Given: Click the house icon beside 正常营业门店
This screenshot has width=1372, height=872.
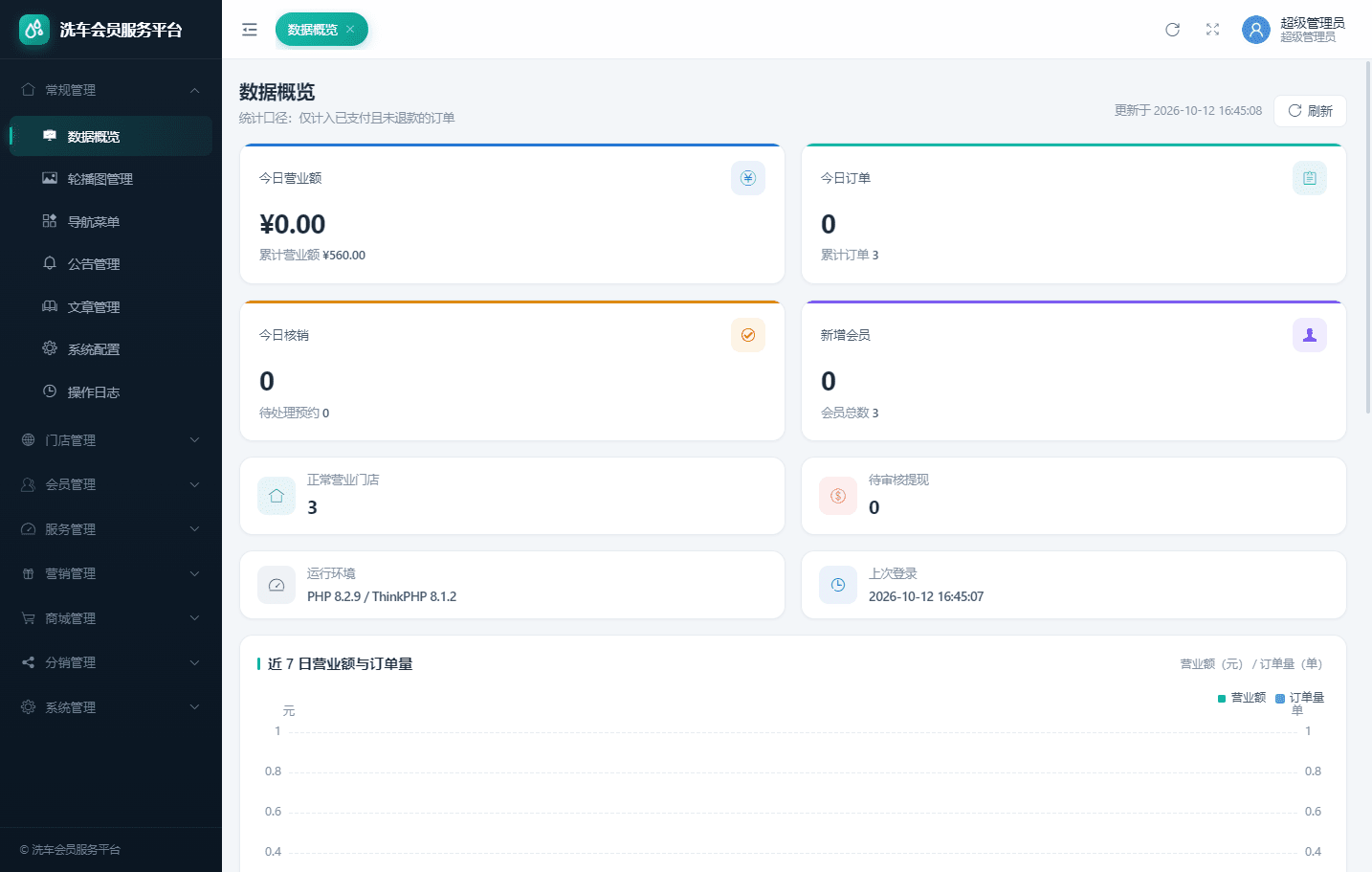Looking at the screenshot, I should coord(277,496).
